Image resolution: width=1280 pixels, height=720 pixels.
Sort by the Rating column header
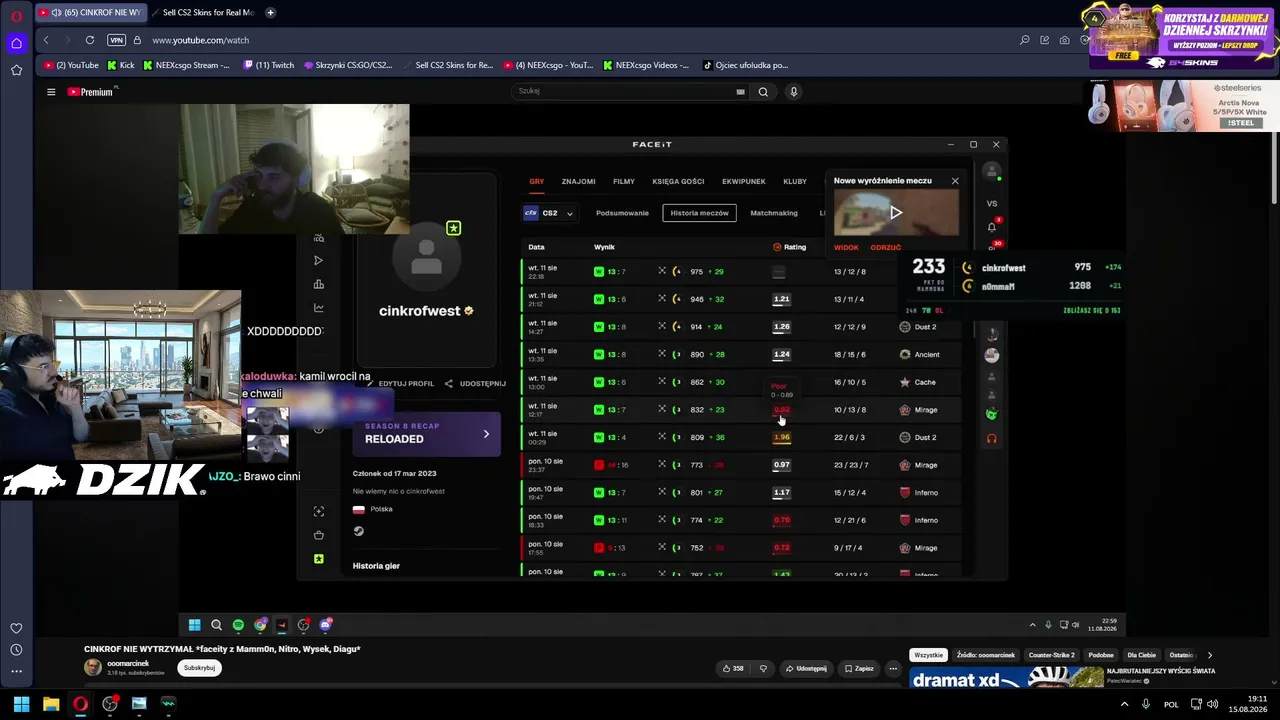click(790, 247)
